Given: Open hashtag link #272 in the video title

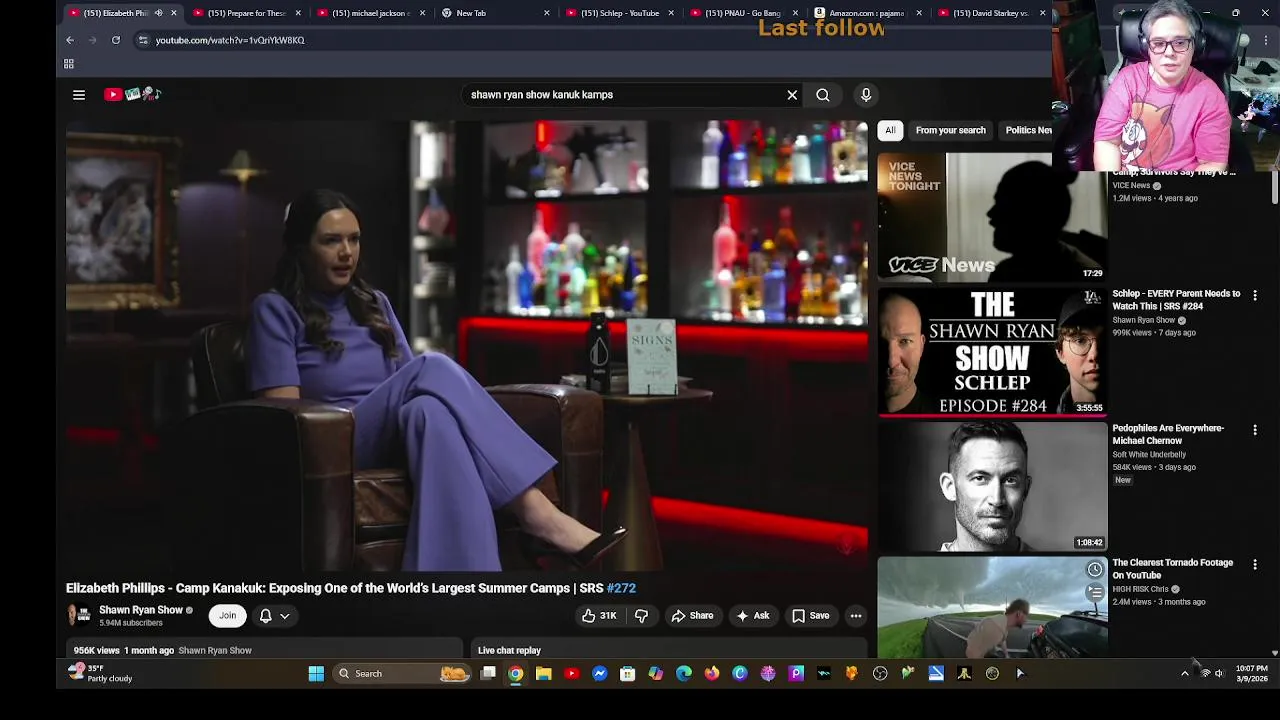Looking at the screenshot, I should point(621,588).
